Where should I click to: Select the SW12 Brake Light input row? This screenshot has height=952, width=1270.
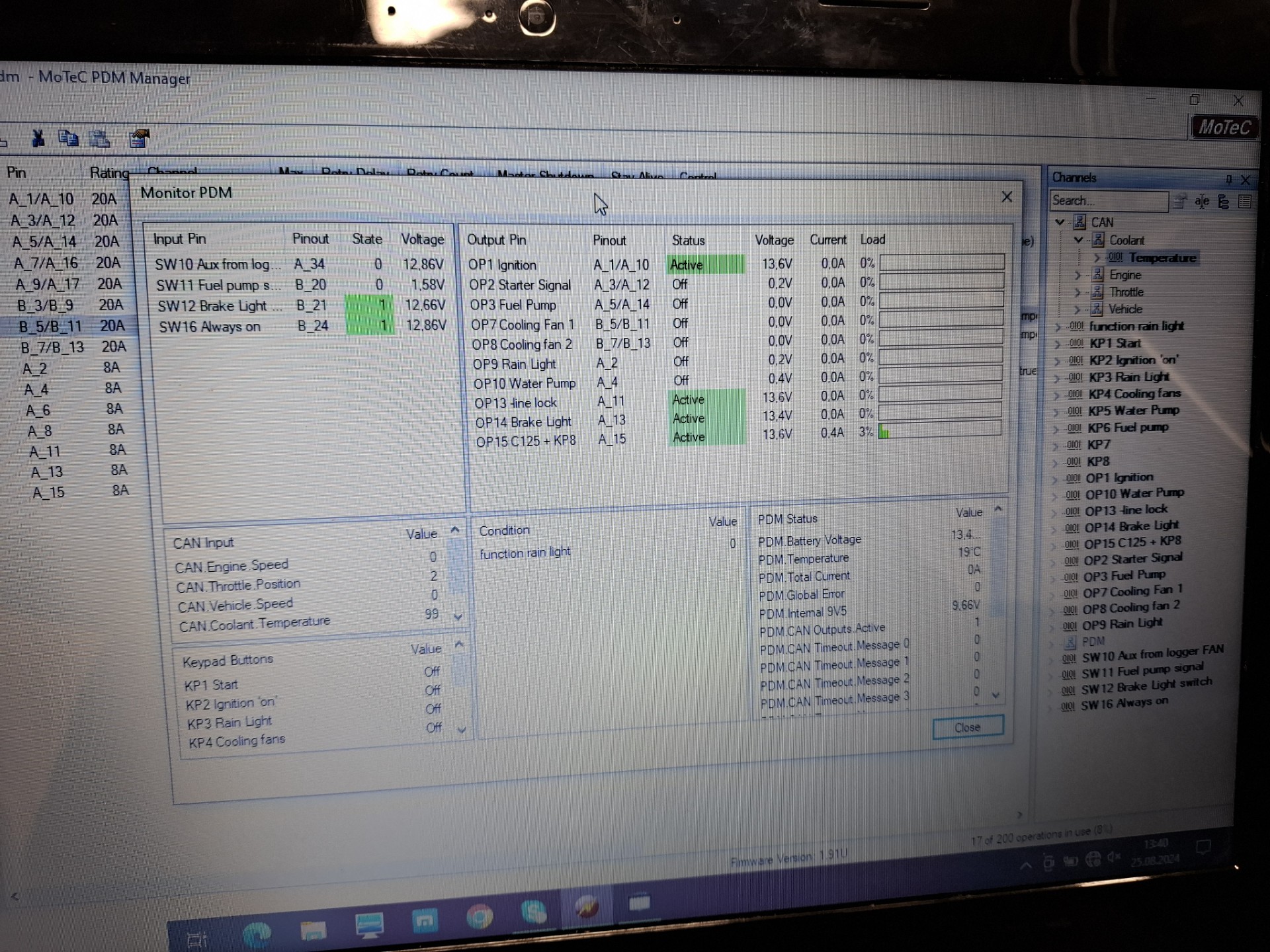pos(302,305)
